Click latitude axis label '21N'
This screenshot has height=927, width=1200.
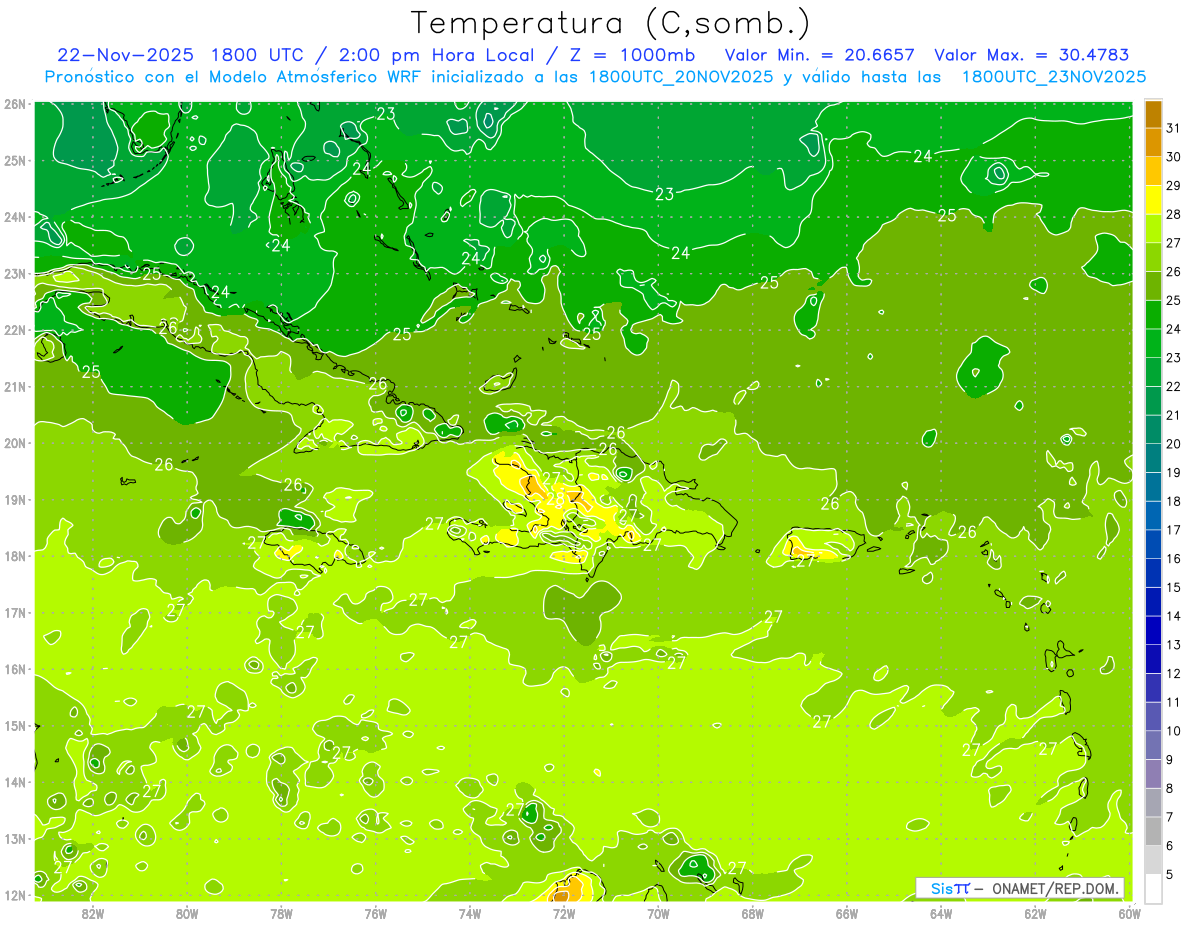(14, 386)
